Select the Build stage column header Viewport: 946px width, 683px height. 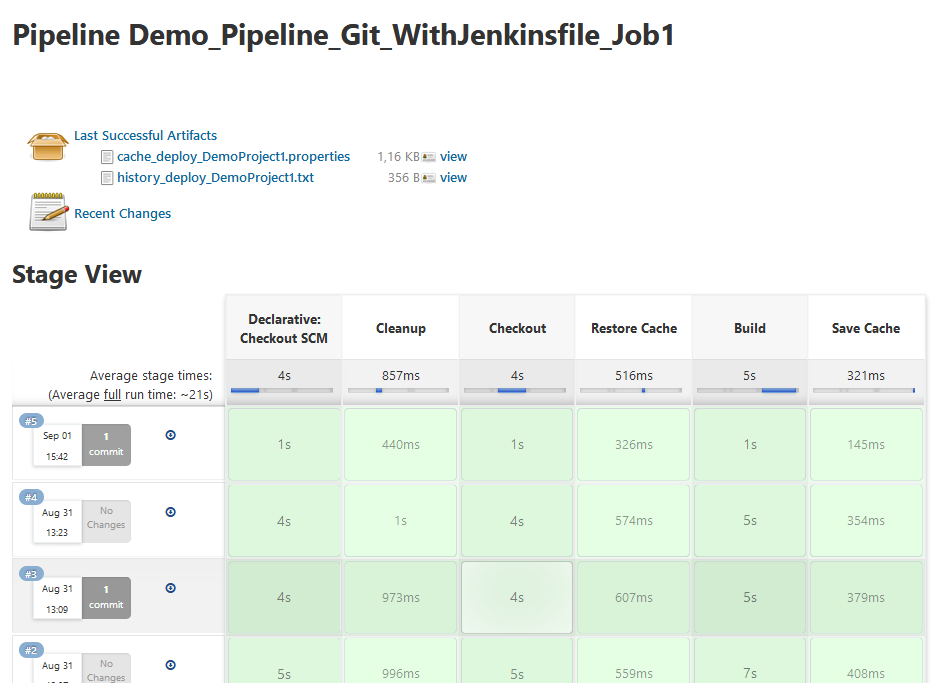749,328
